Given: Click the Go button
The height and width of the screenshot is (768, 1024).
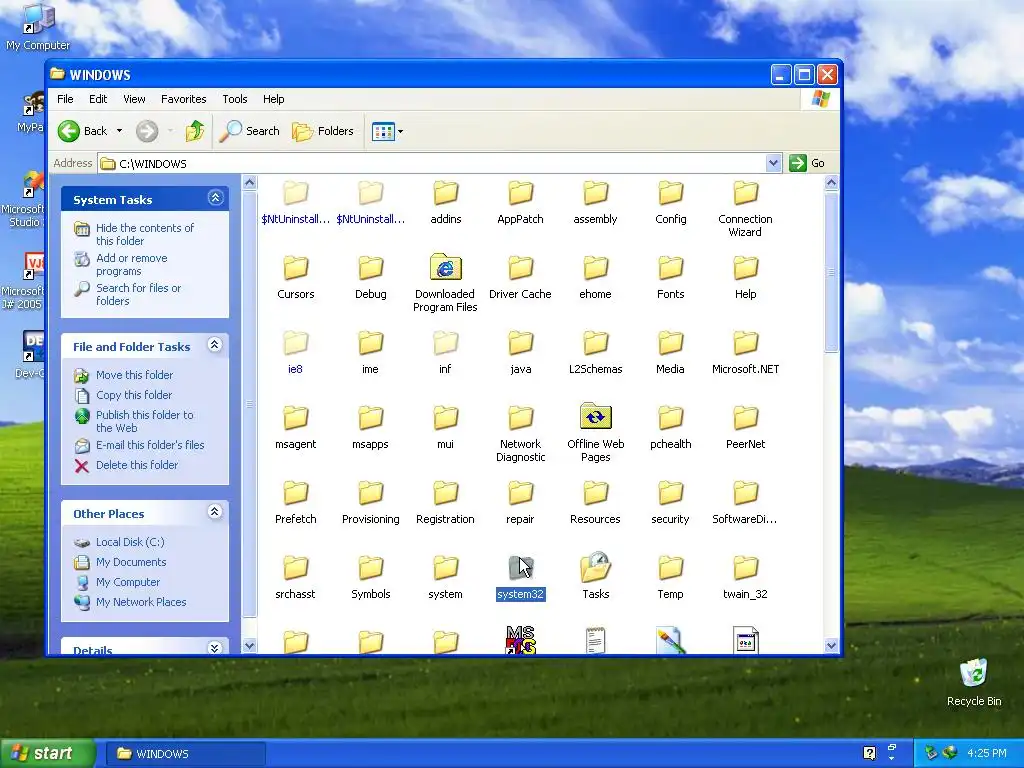Looking at the screenshot, I should 807,163.
